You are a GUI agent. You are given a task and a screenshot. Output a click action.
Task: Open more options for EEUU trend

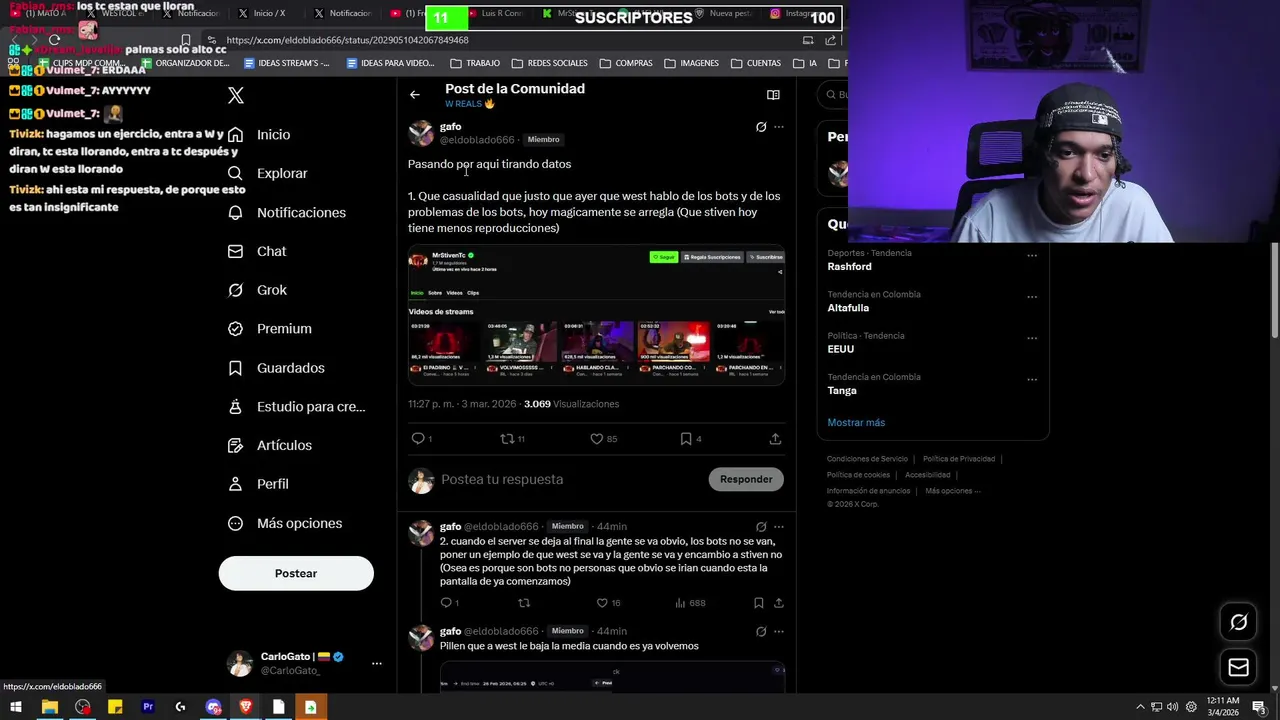pos(1032,338)
